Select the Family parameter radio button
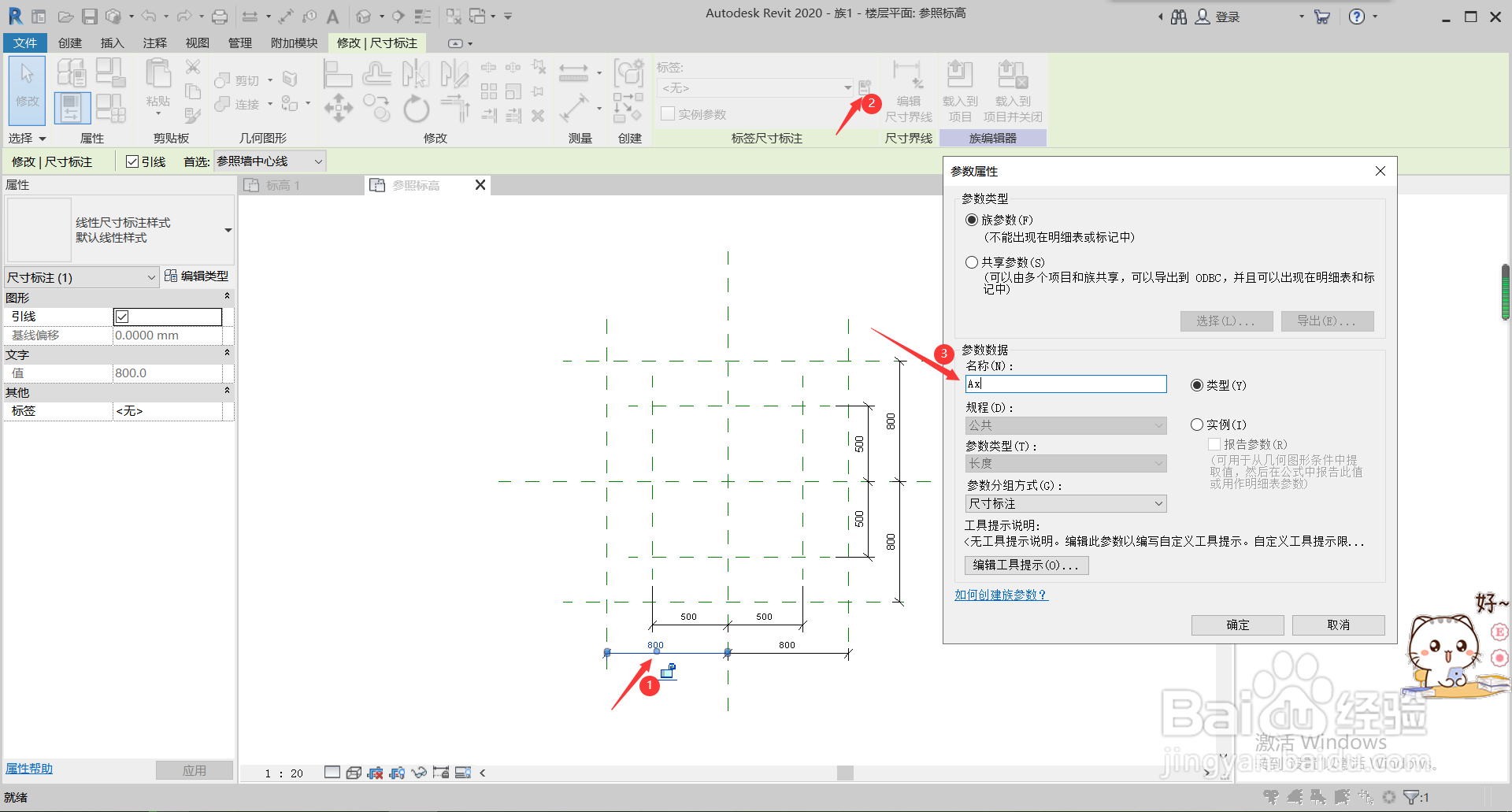 click(x=972, y=220)
